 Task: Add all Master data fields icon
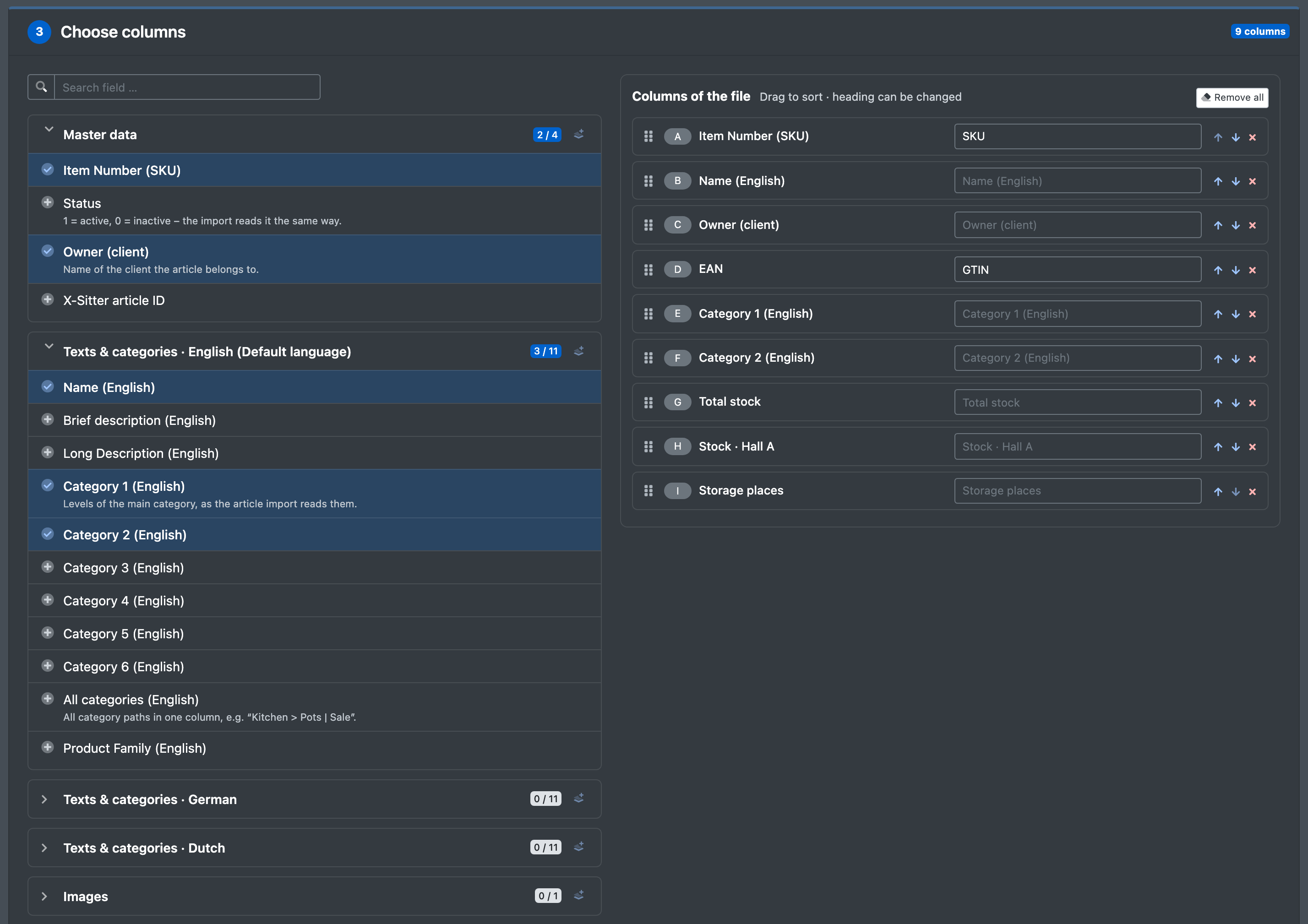579,135
